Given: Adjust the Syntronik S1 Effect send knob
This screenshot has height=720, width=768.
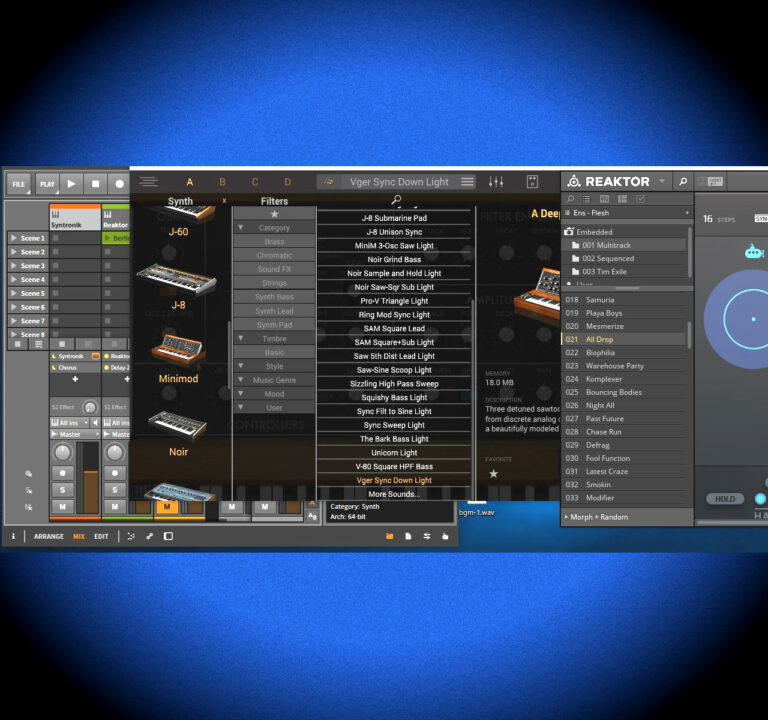Looking at the screenshot, I should point(90,408).
